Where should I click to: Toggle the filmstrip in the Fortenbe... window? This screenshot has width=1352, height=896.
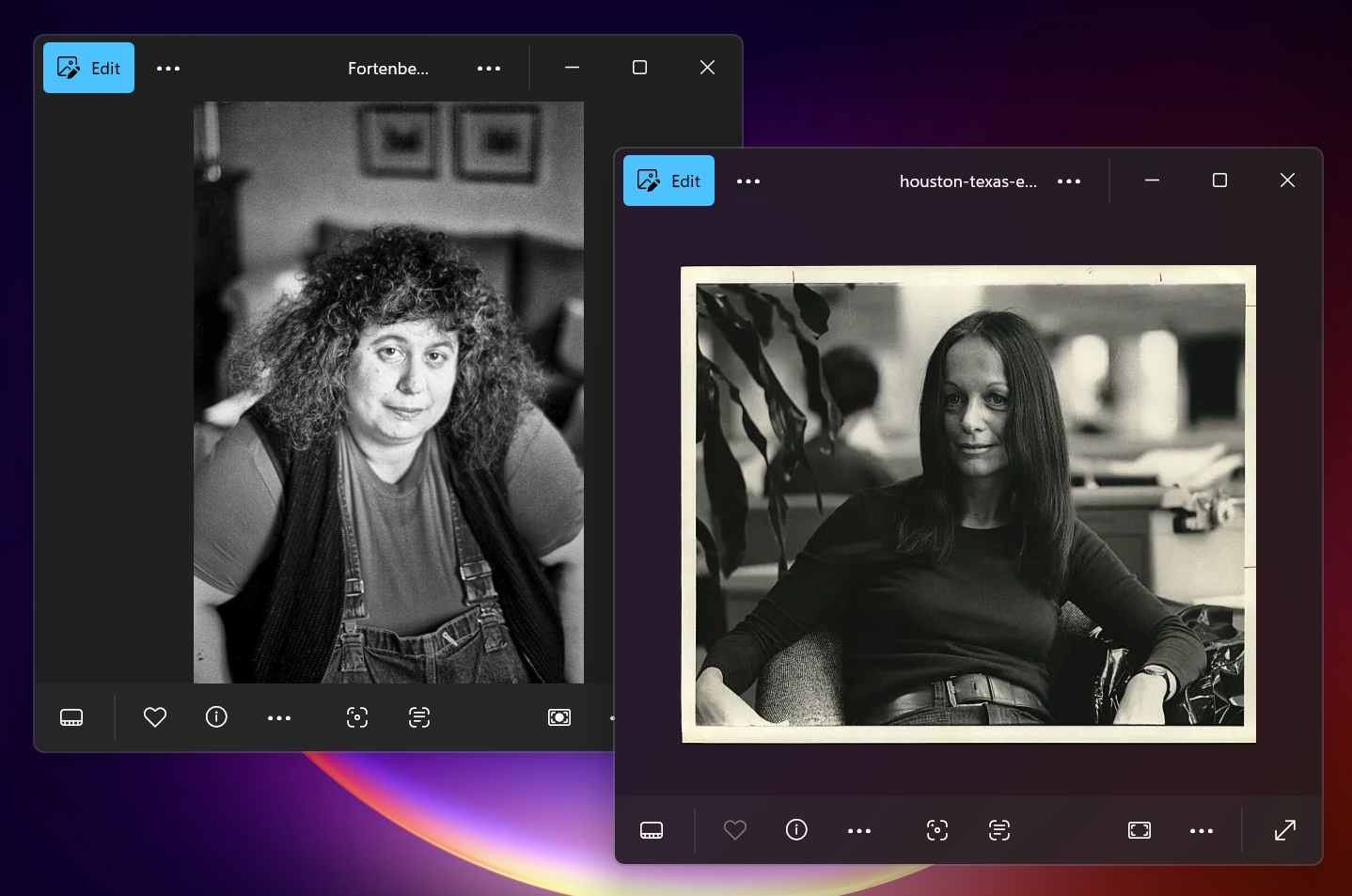[71, 717]
